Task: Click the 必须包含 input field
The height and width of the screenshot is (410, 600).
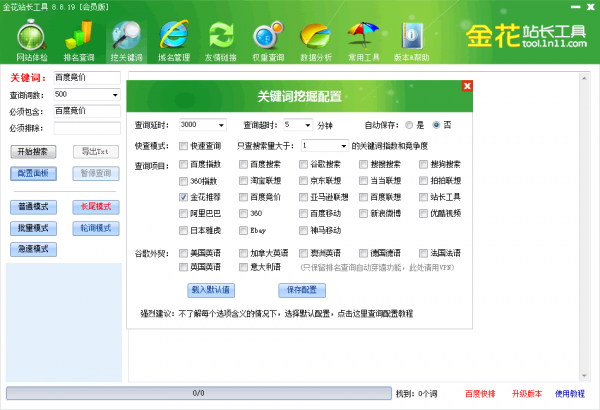Action: 87,111
